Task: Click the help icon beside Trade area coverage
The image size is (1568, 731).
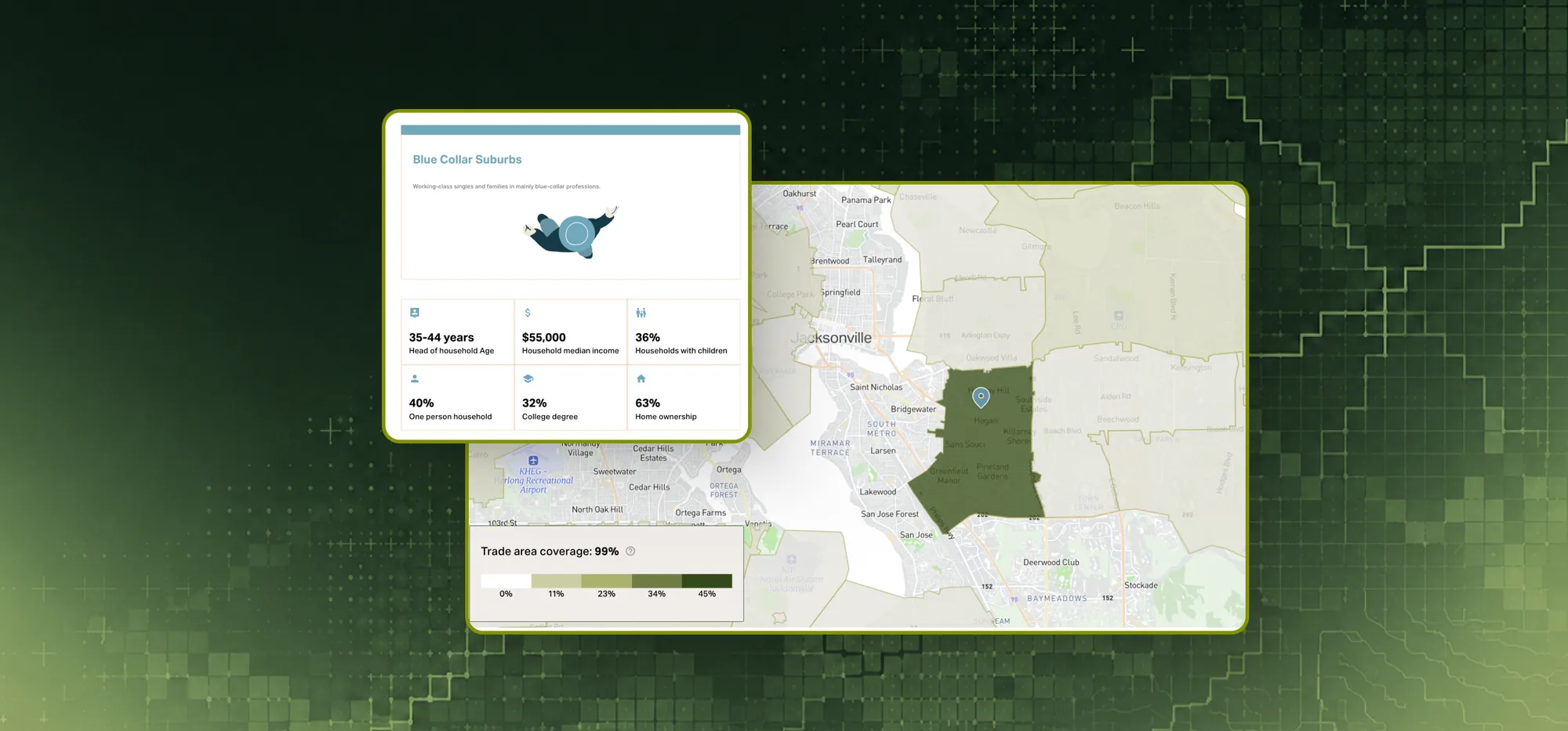Action: (630, 552)
